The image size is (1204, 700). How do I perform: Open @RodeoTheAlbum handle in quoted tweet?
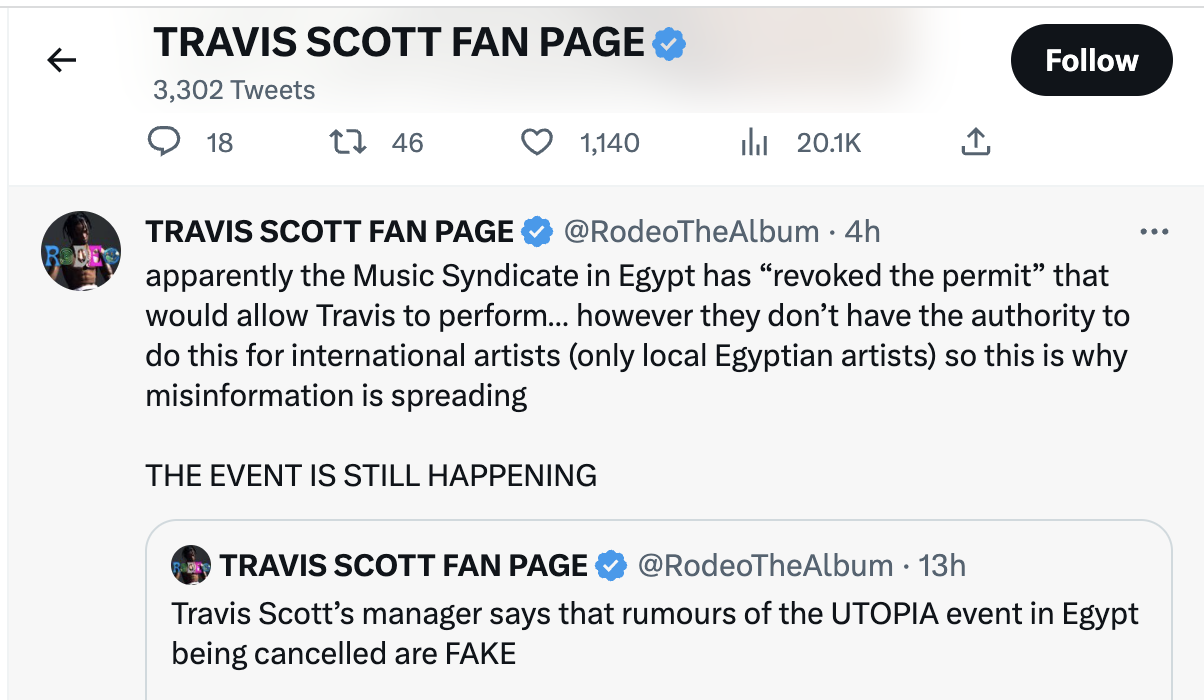tap(765, 566)
